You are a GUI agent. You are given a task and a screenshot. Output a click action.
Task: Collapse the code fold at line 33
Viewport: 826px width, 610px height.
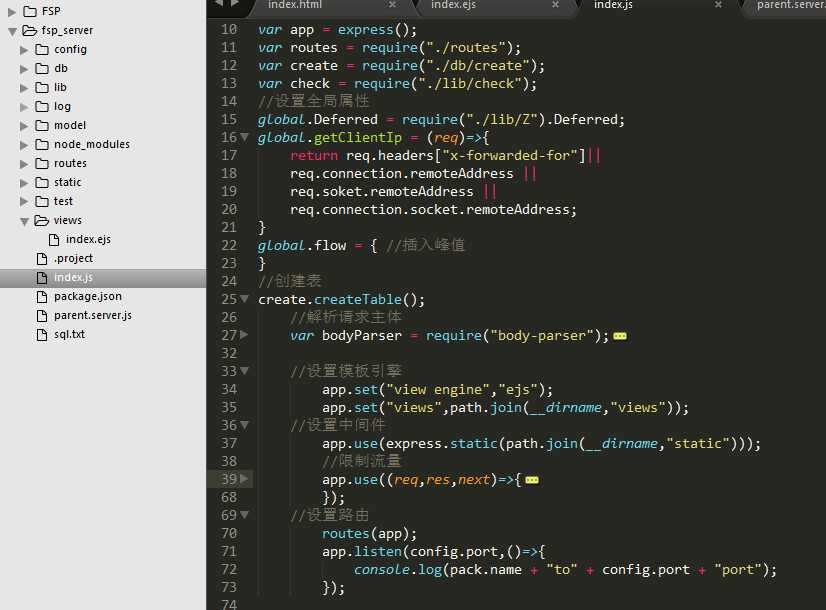point(244,371)
